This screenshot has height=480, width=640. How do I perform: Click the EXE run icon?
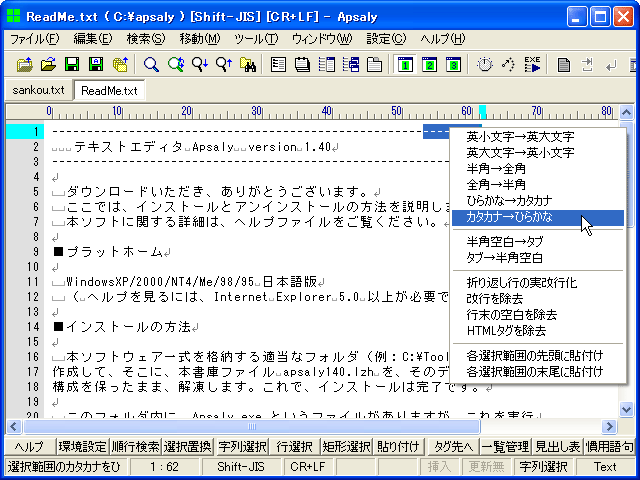[x=533, y=65]
